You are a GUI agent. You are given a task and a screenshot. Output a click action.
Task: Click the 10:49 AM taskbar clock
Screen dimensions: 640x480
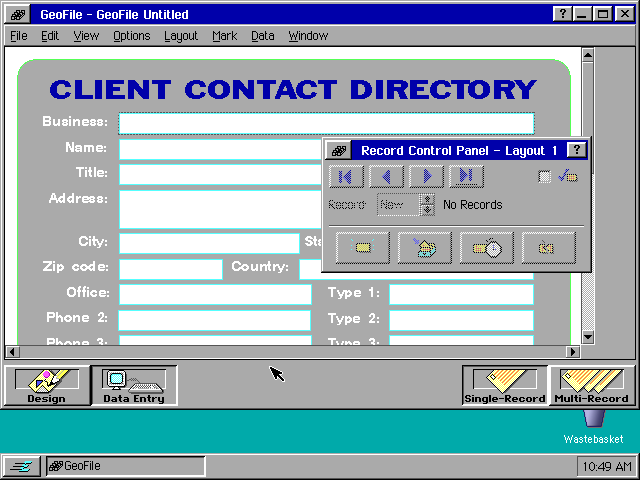607,466
